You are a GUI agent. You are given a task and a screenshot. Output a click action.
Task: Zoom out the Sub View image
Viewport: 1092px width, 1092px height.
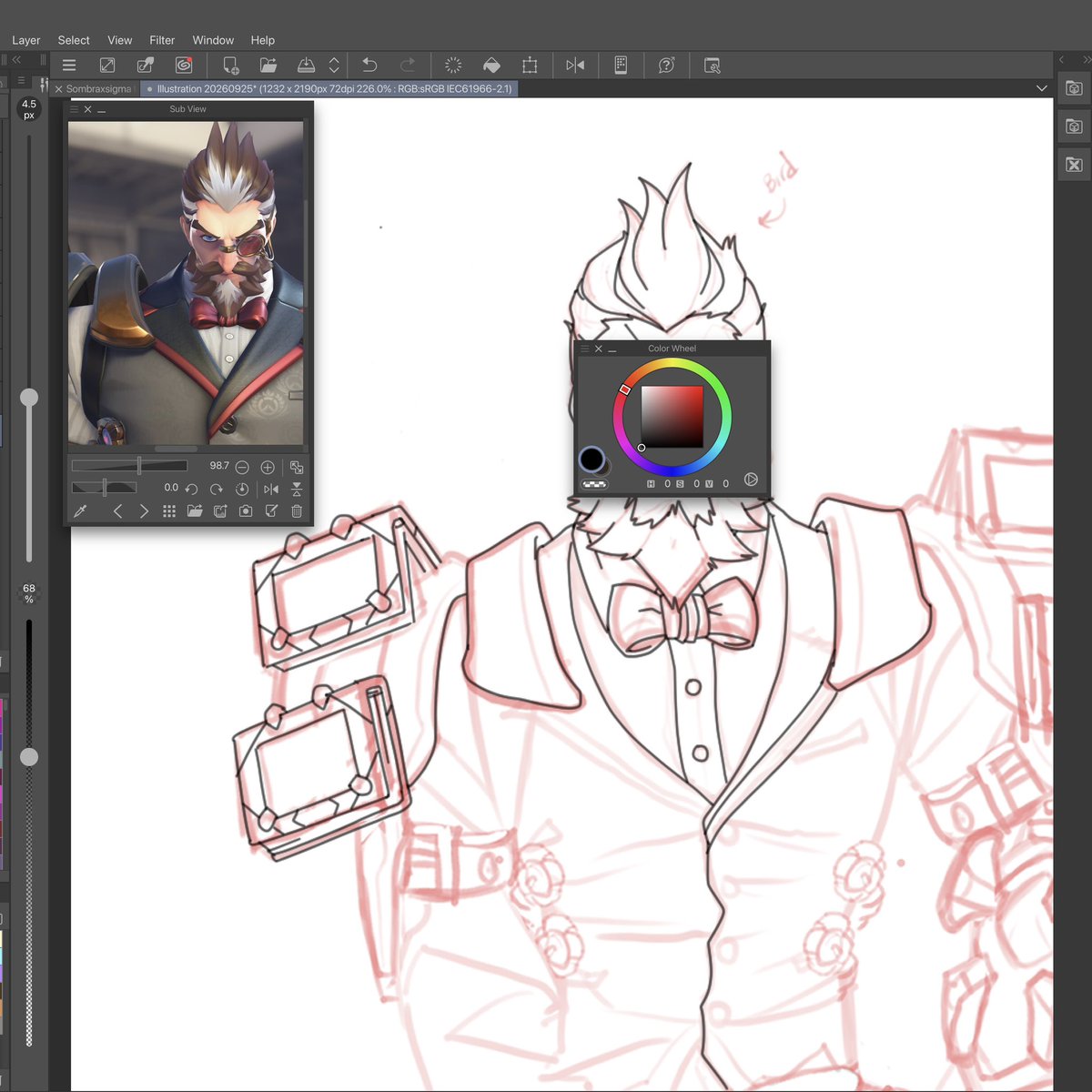(242, 467)
